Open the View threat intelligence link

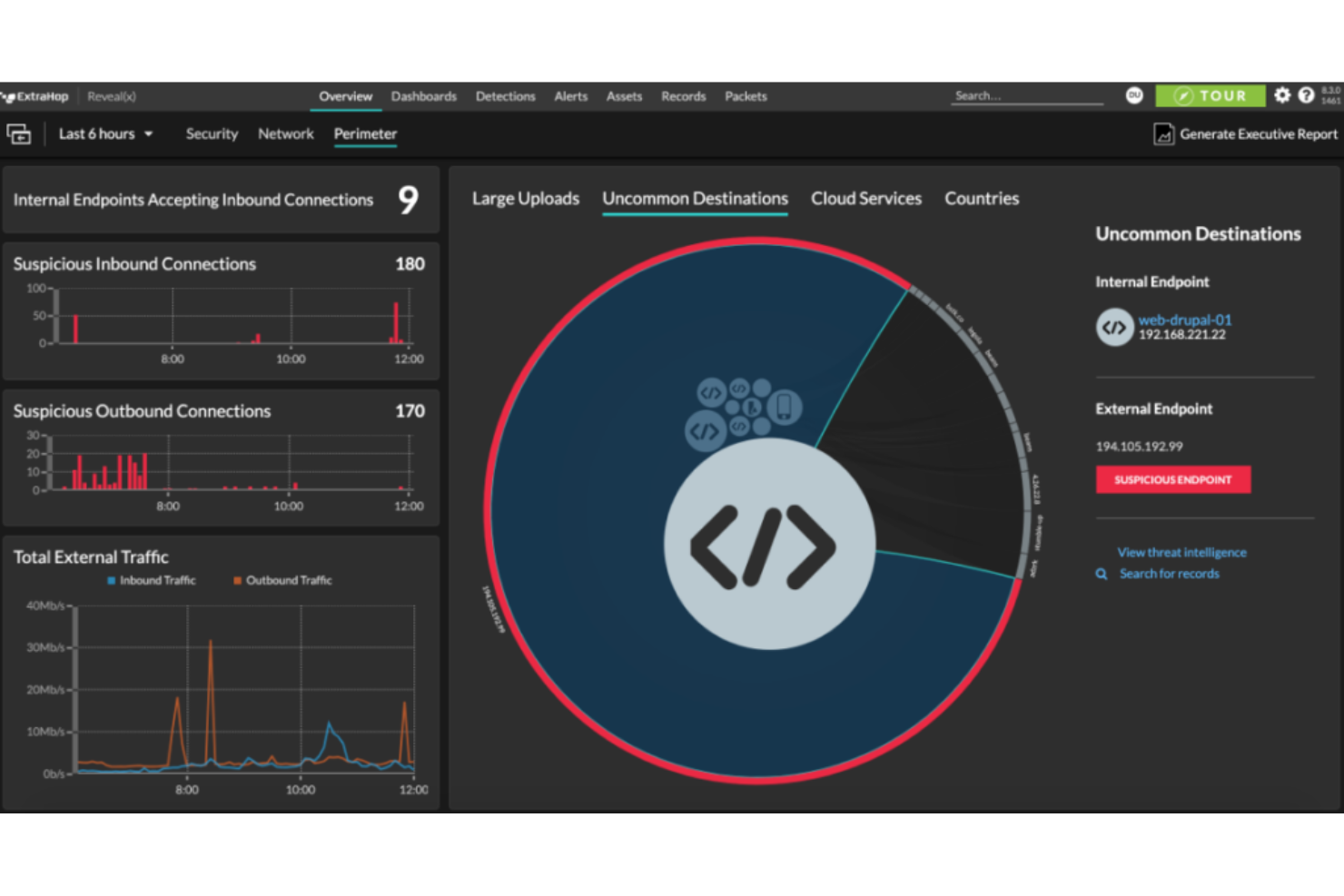click(1181, 552)
